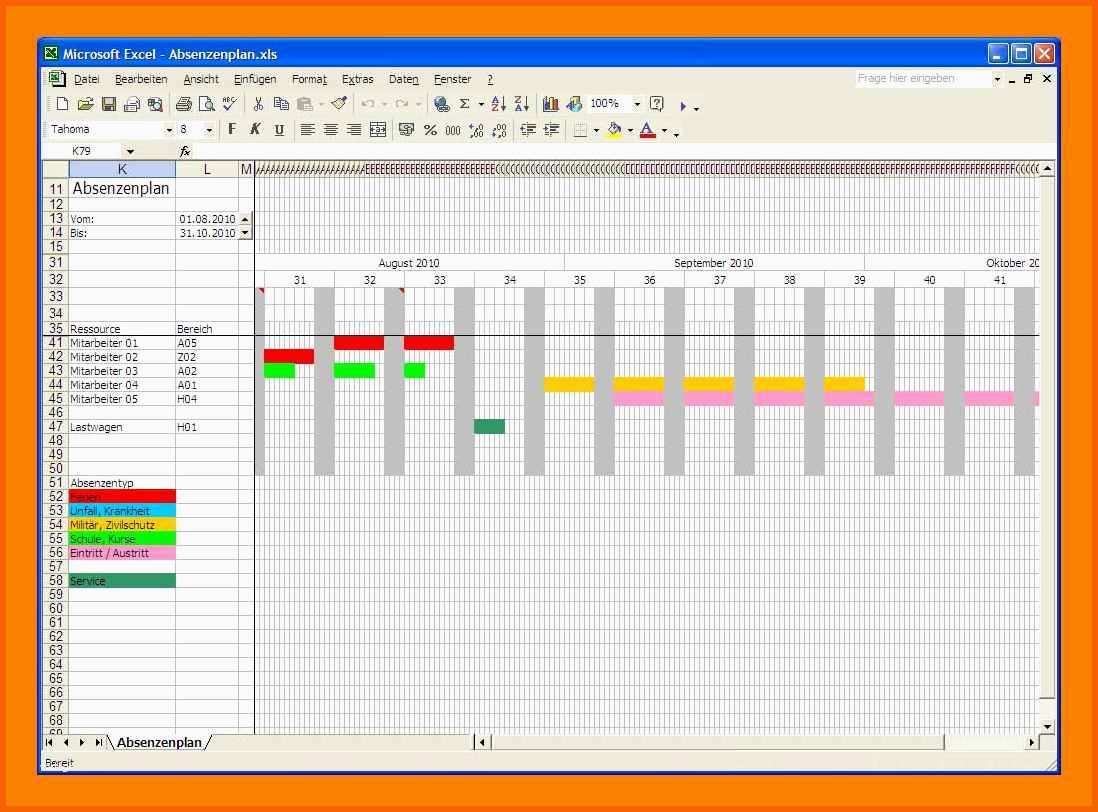
Task: Click the Ferien red legend swatch
Action: [x=122, y=496]
